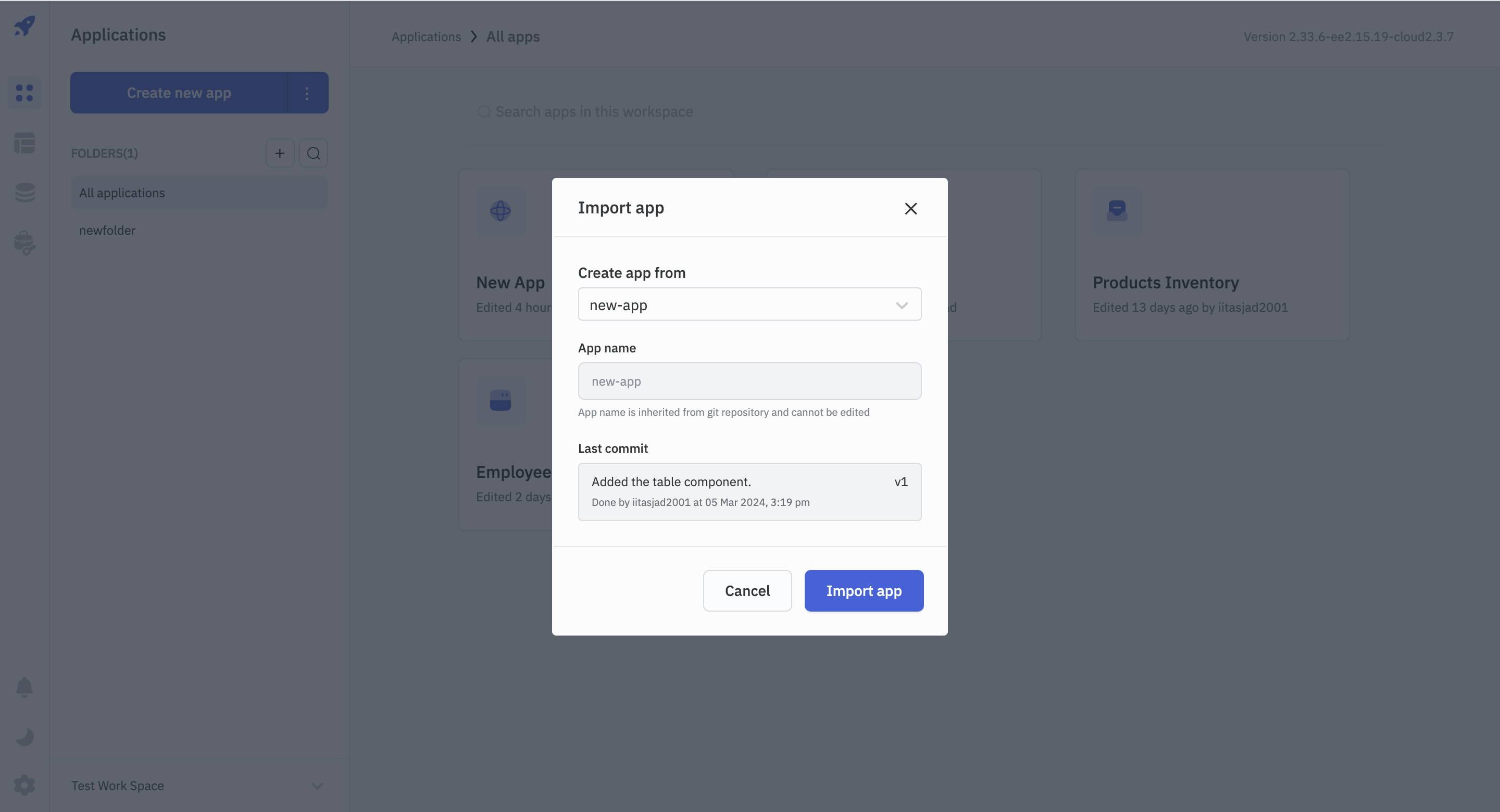Click the All apps breadcrumb
Screen dimensions: 1500x812
(513, 36)
